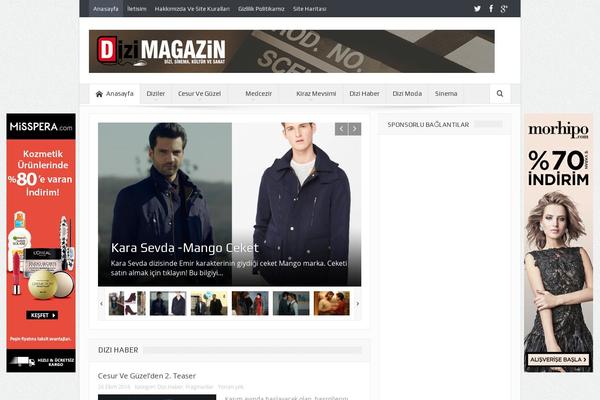The width and height of the screenshot is (600, 400).
Task: Click the DIZI HABER section heading
Action: [118, 350]
